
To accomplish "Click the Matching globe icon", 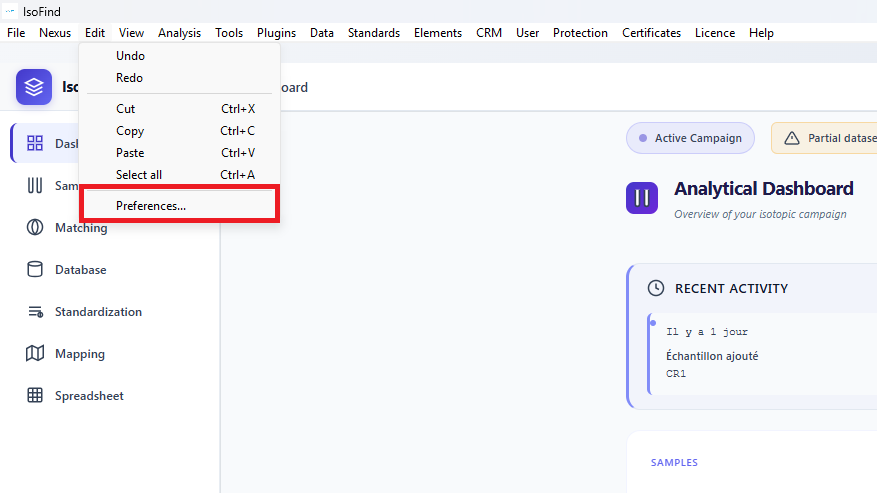I will coord(35,227).
